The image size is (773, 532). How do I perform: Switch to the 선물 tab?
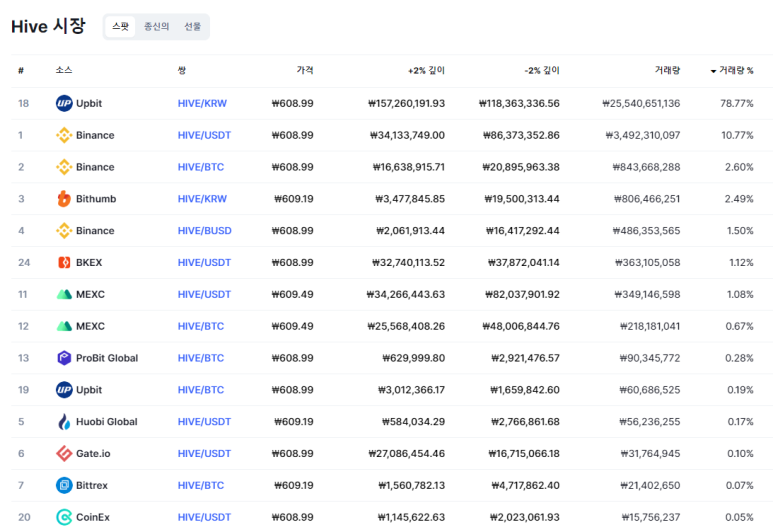coord(192,27)
